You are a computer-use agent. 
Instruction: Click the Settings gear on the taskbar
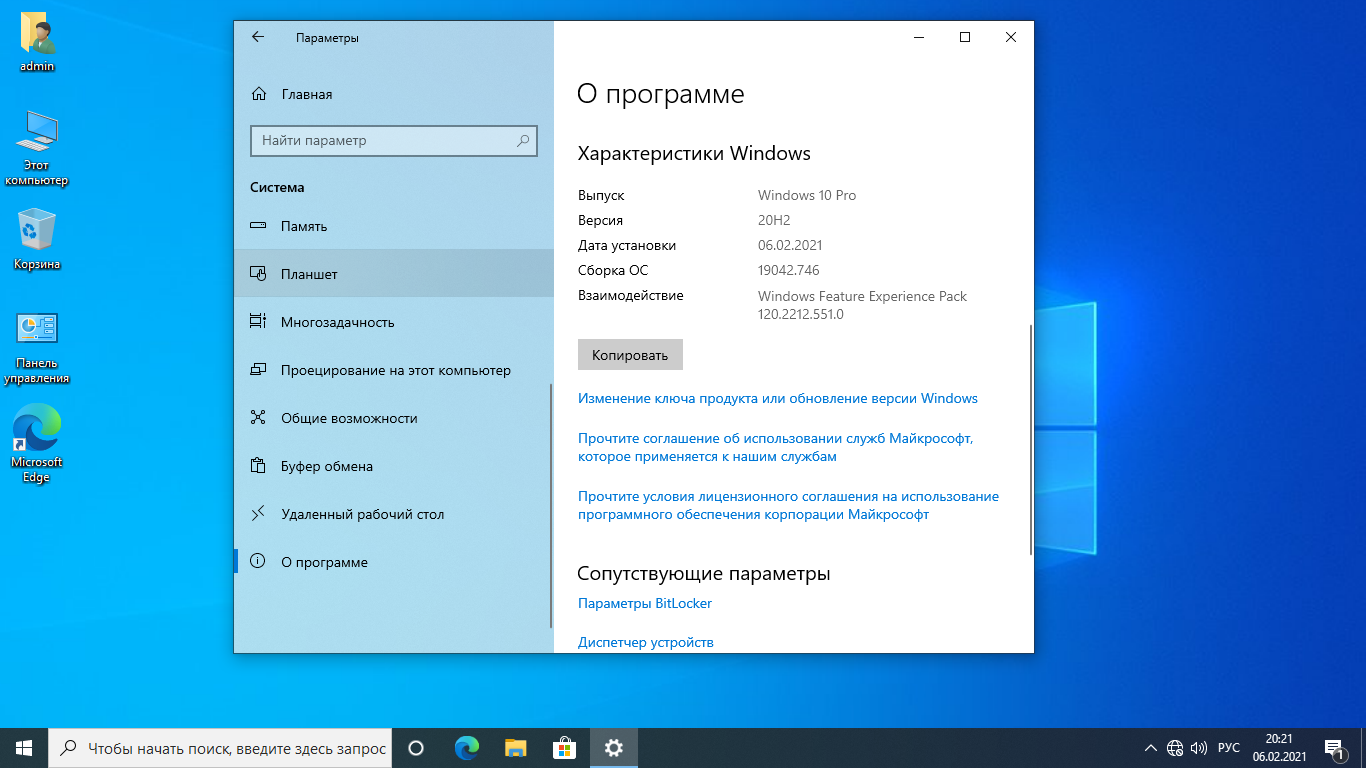[613, 748]
